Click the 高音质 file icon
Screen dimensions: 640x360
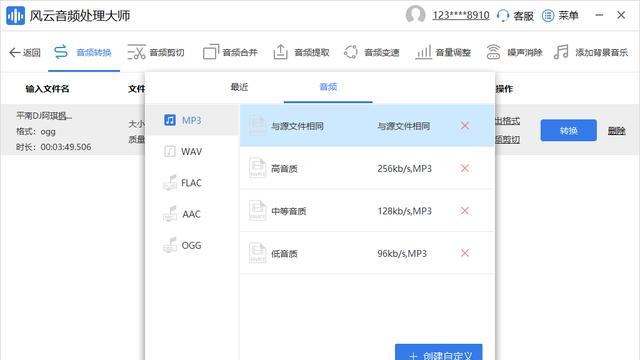258,168
